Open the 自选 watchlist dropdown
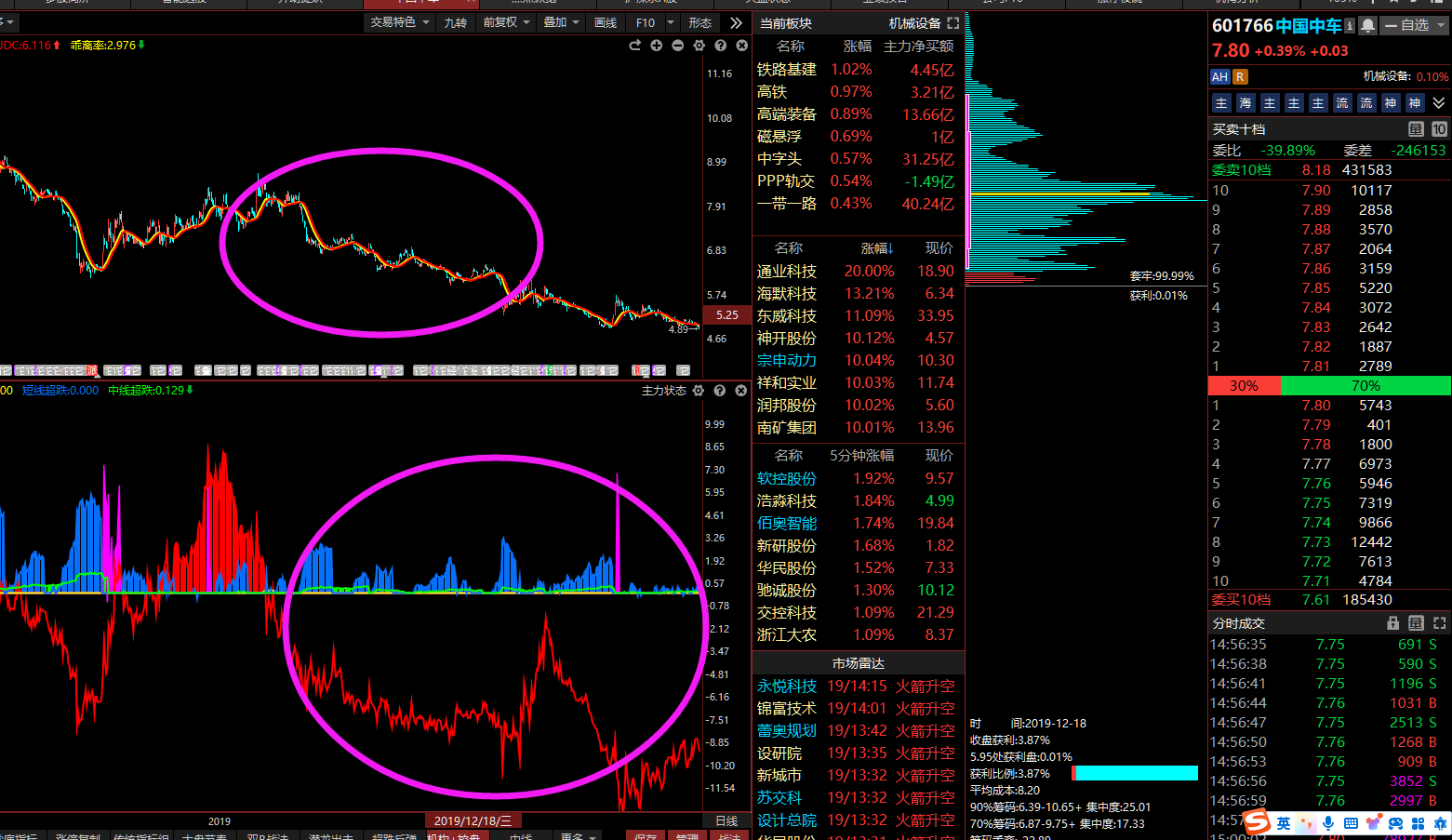The height and width of the screenshot is (840, 1452). (1414, 26)
